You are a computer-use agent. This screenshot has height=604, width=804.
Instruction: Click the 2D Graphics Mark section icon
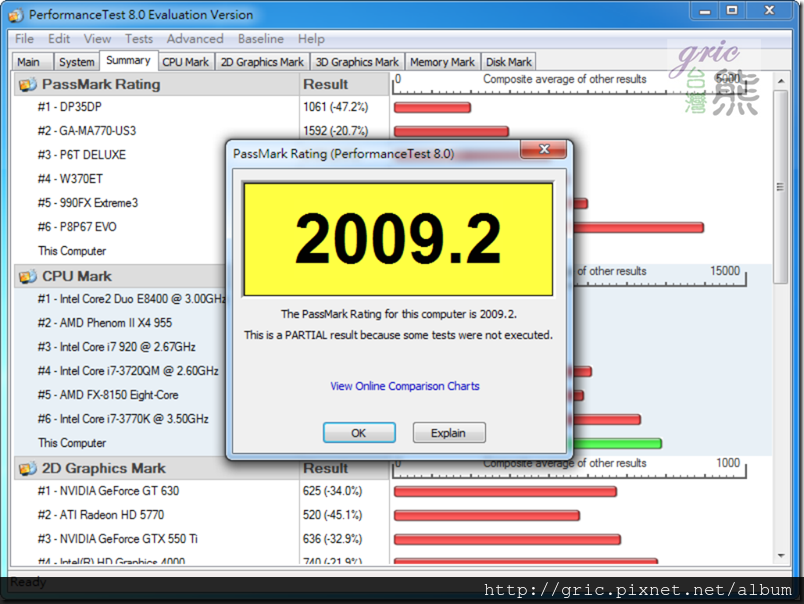click(x=28, y=469)
